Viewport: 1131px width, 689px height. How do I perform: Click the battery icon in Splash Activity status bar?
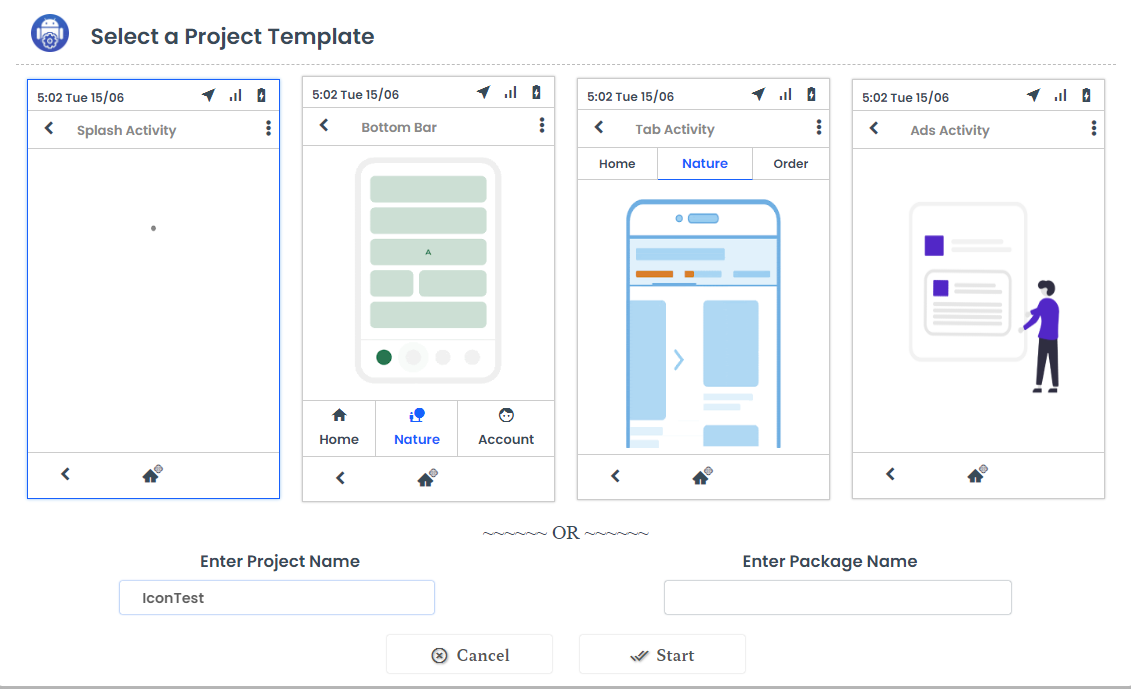[x=262, y=95]
